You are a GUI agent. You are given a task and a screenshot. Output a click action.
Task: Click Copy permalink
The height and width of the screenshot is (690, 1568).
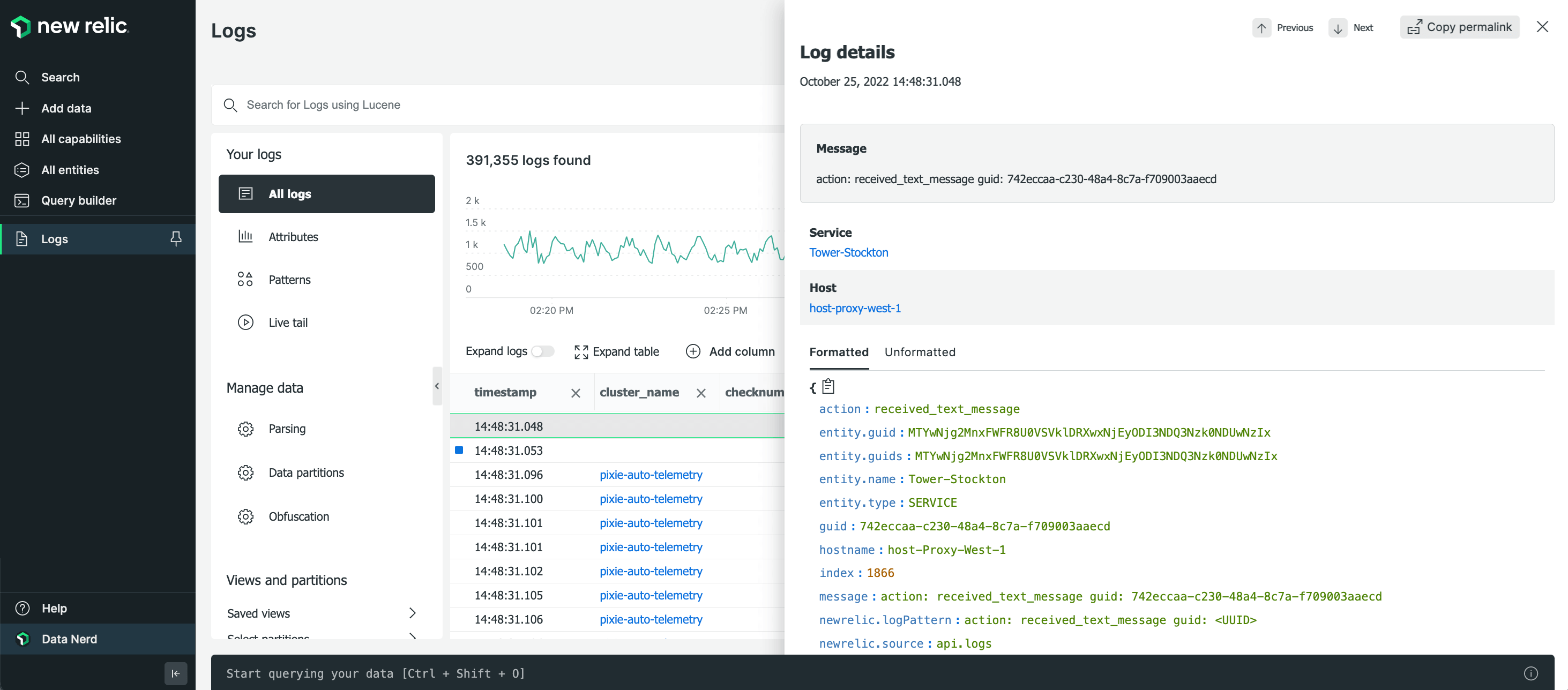pos(1459,27)
